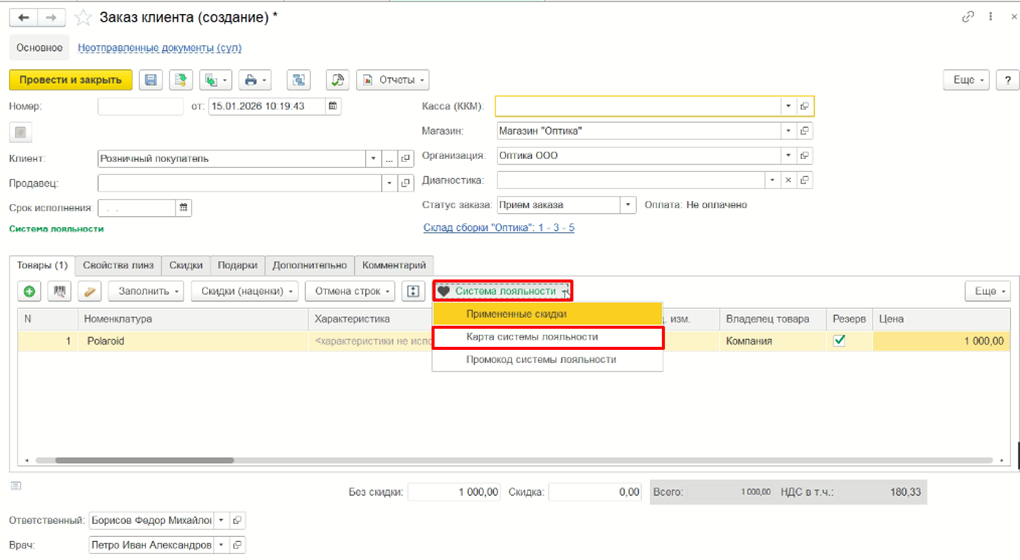Open the Магазин "Оптика" record icon
Screen dimensions: 1020x560
click(805, 131)
